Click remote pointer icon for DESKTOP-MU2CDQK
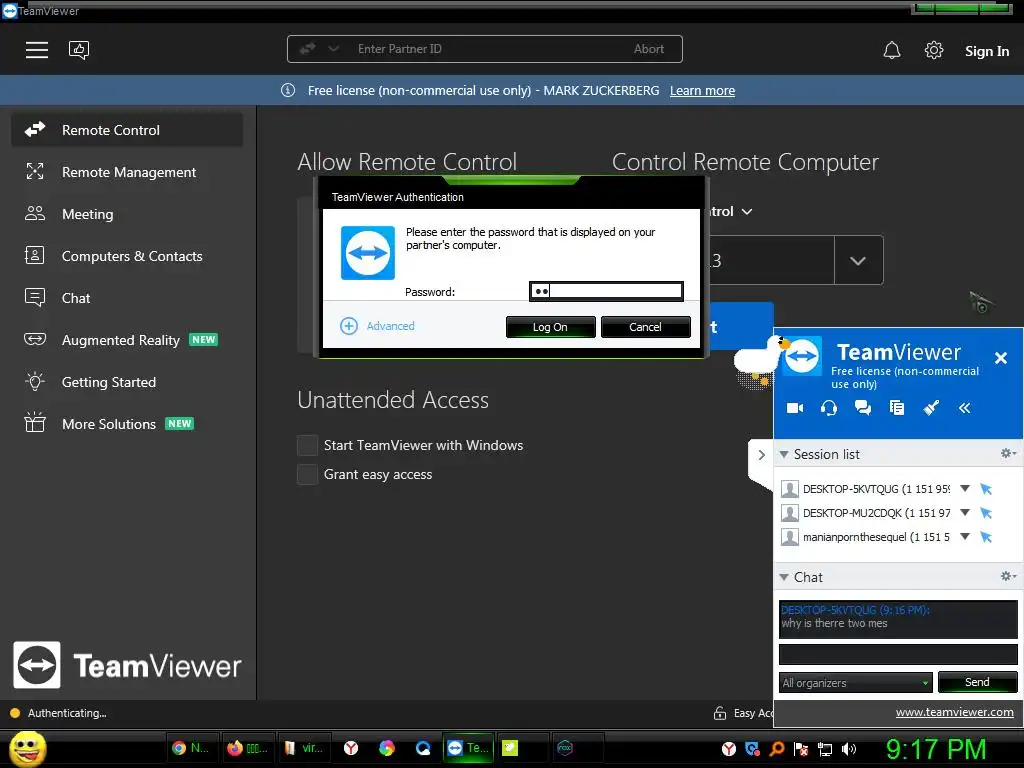 click(986, 513)
